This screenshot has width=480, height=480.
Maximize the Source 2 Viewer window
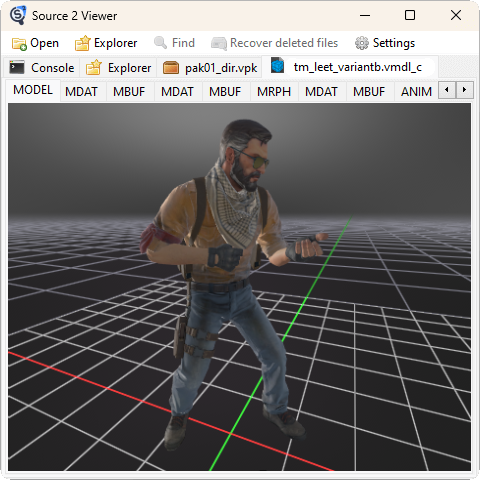410,15
